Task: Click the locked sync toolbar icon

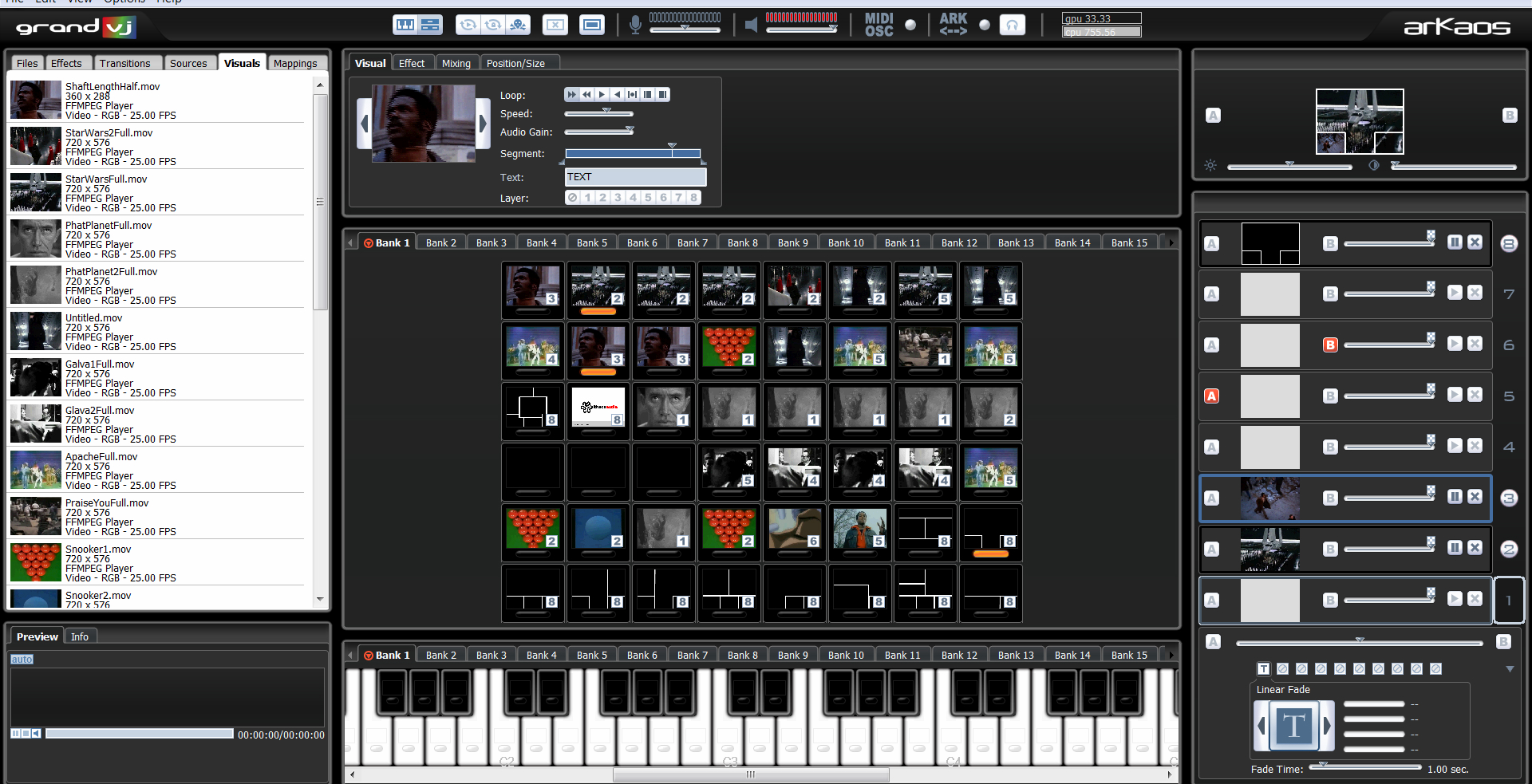Action: point(493,25)
